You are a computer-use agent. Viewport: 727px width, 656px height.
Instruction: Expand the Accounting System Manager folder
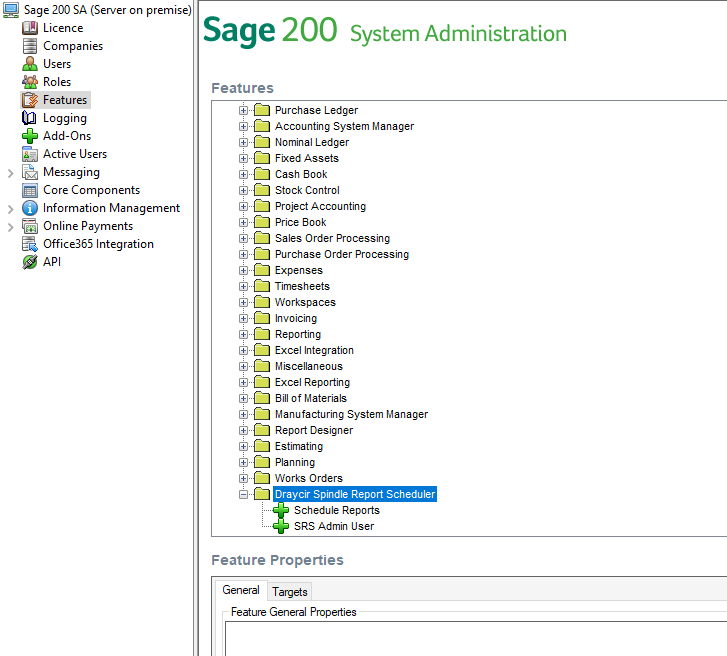coord(243,127)
